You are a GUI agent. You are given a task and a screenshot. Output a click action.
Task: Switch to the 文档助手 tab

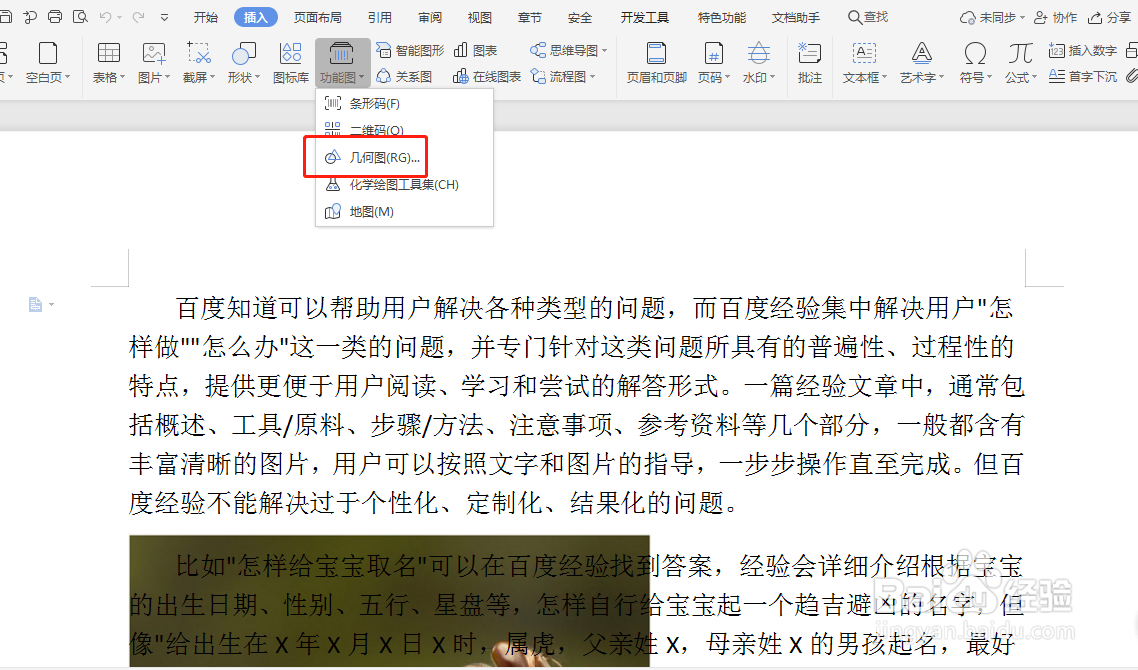[796, 17]
